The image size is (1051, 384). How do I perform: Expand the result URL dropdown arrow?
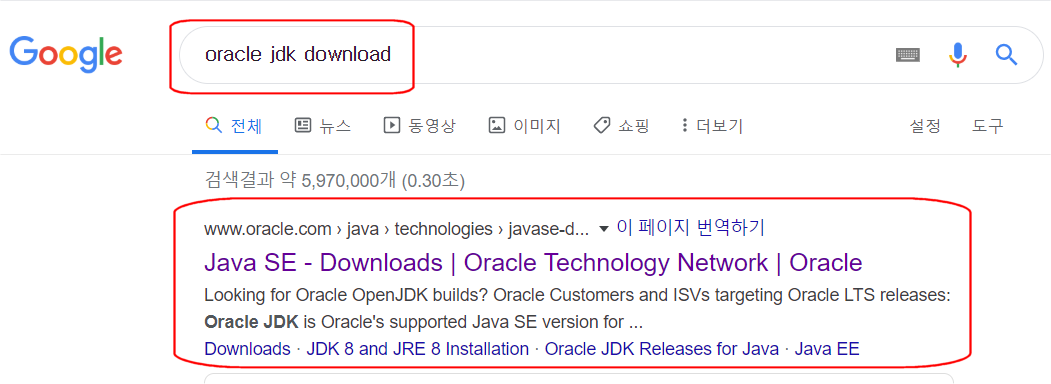pyautogui.click(x=603, y=229)
